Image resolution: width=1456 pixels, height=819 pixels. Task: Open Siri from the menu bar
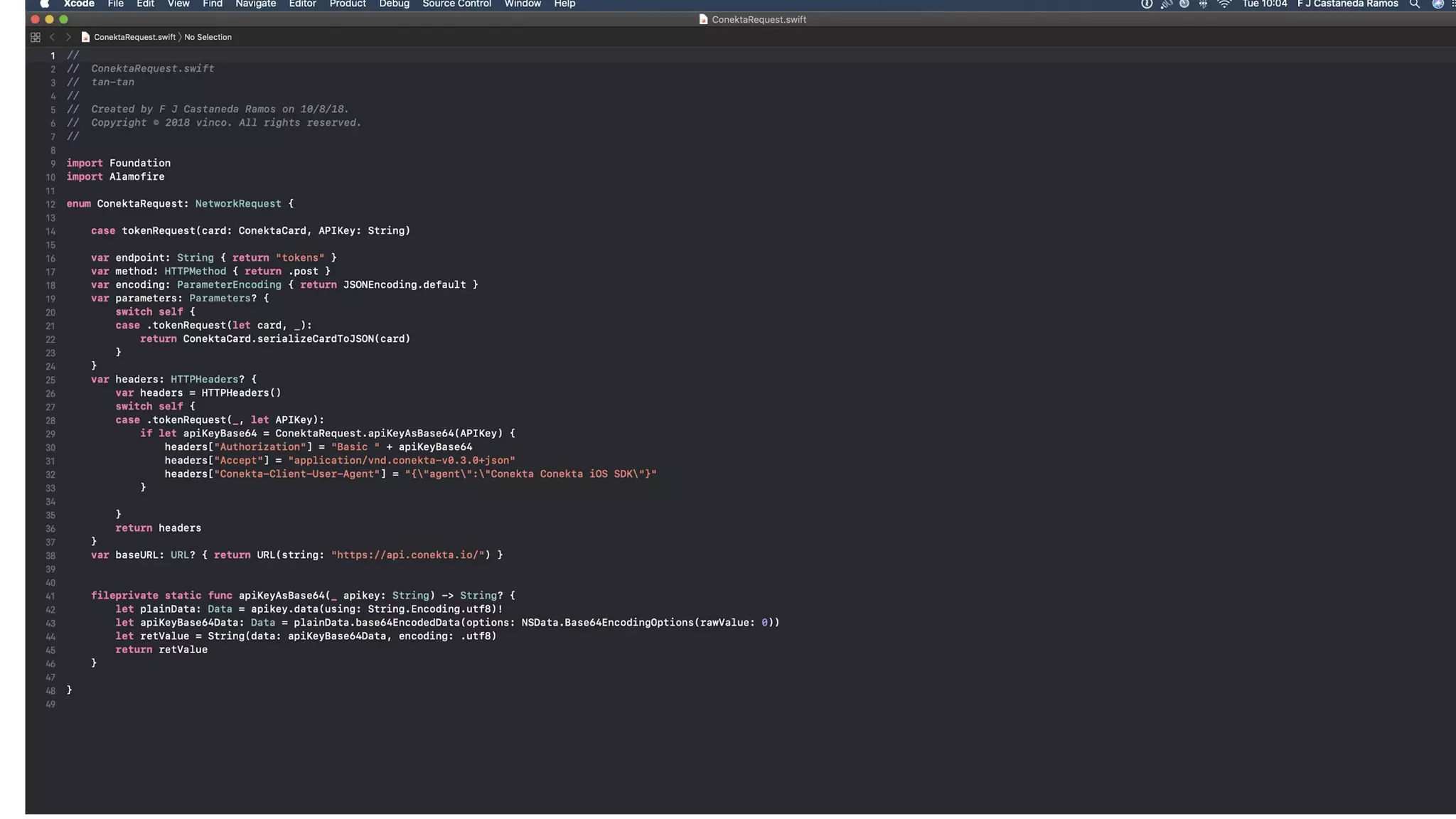tap(1438, 4)
